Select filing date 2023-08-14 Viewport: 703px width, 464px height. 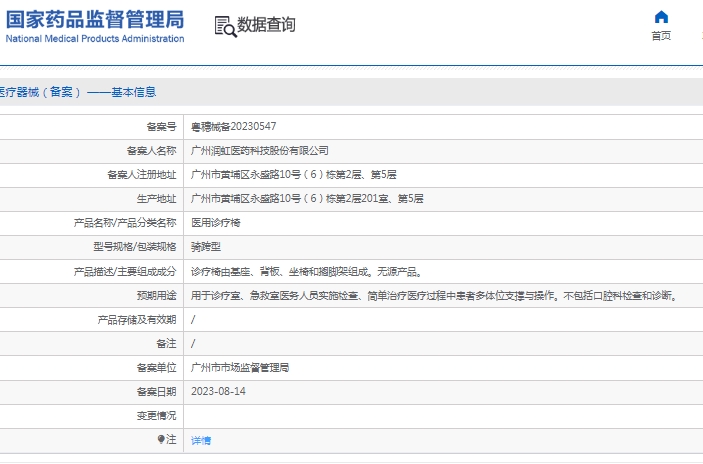coord(218,391)
